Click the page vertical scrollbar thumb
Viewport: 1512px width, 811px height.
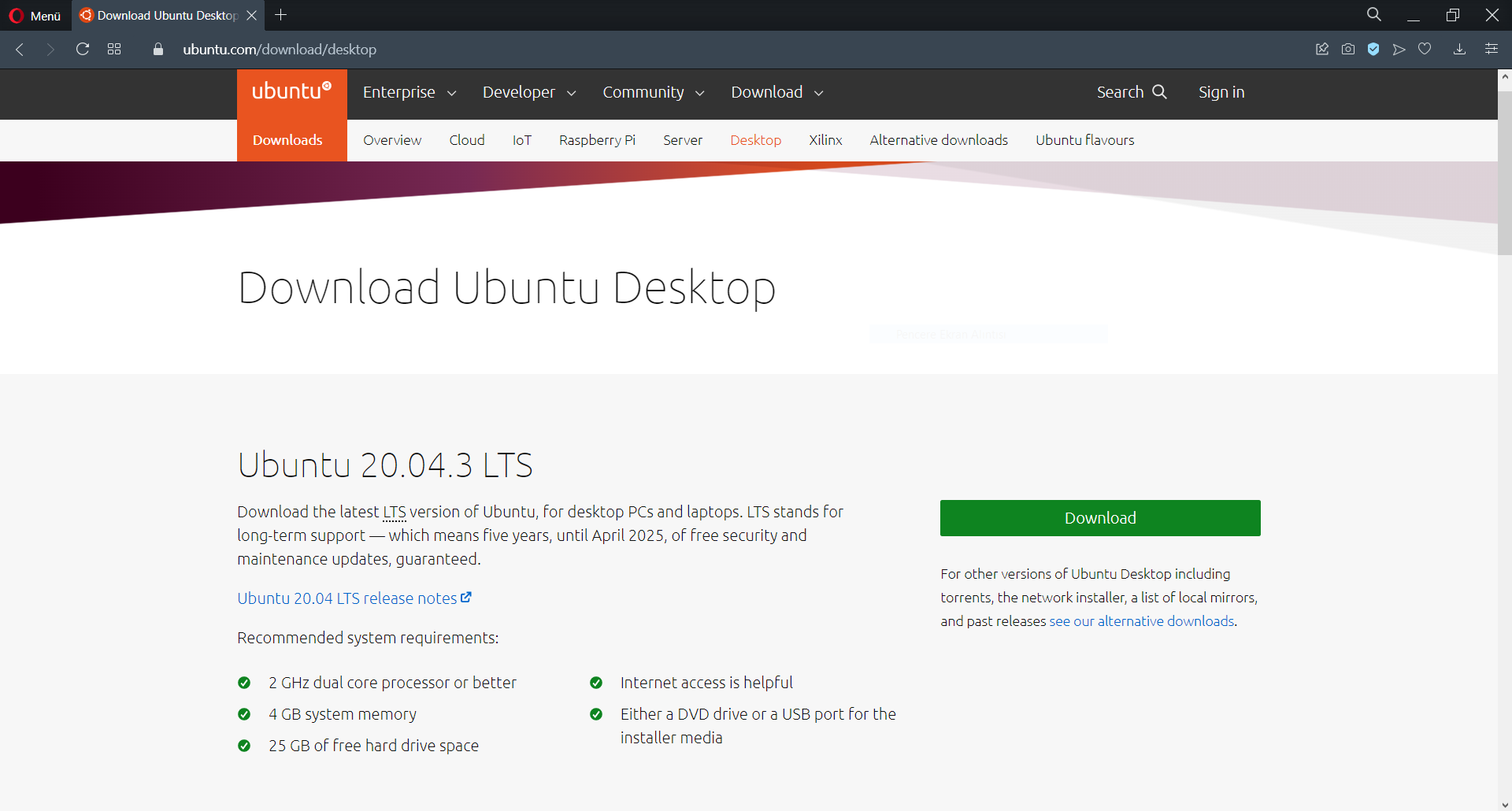click(x=1505, y=173)
